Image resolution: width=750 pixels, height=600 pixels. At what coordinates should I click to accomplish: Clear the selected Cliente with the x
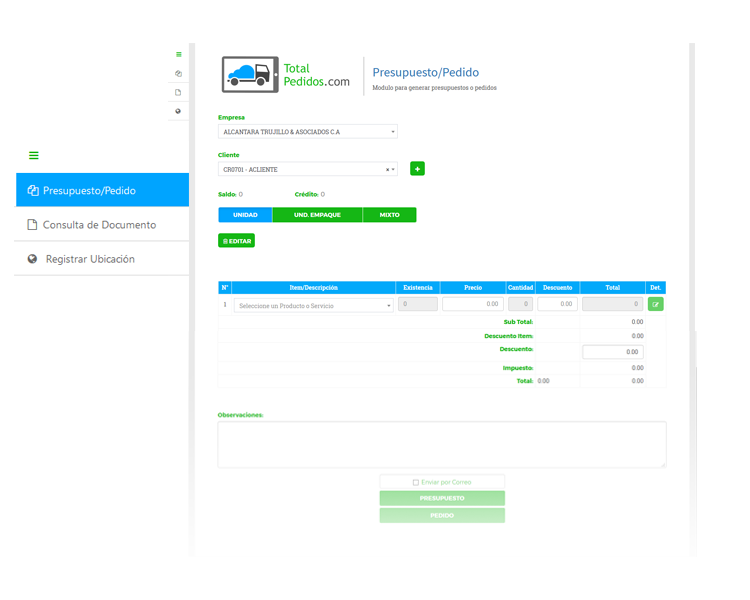[387, 170]
